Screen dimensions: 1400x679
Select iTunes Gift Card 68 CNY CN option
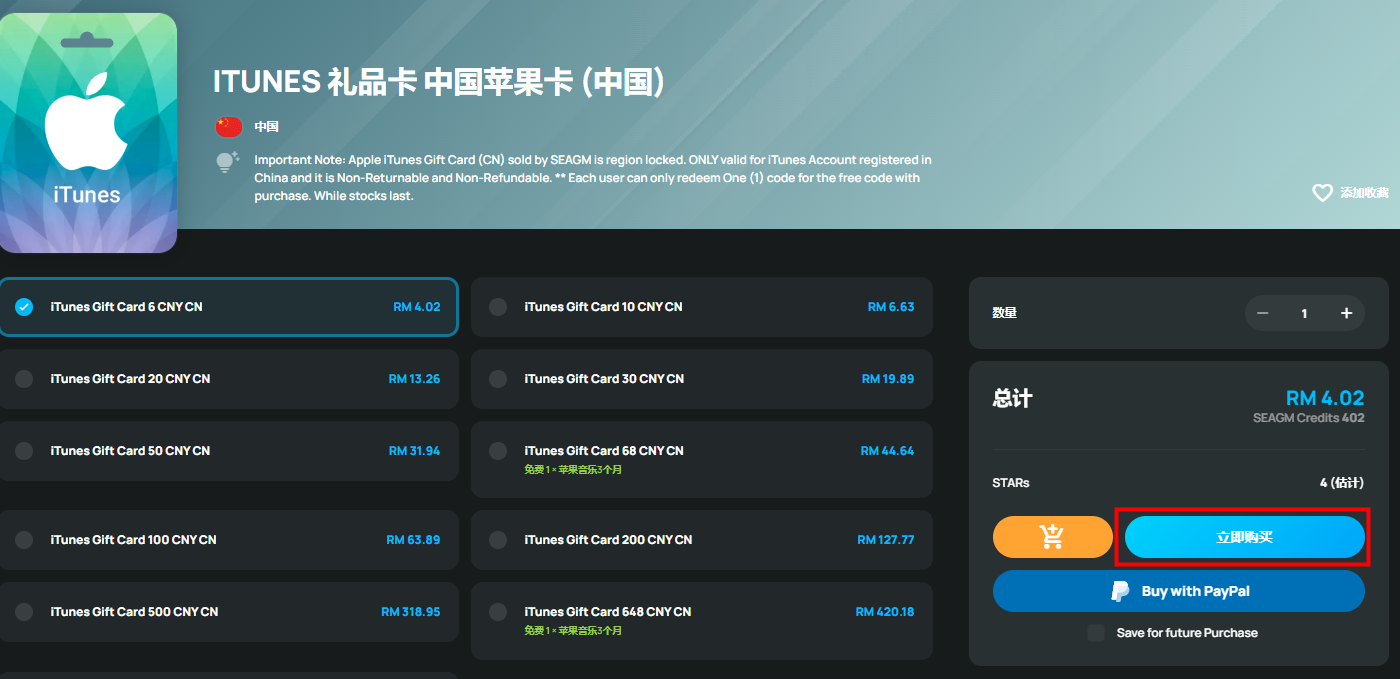pos(702,459)
